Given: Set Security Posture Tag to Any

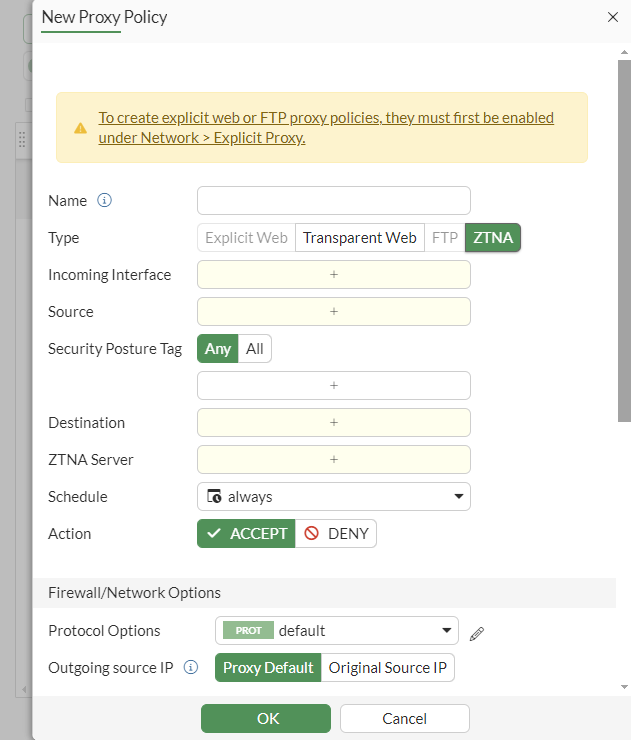Looking at the screenshot, I should pyautogui.click(x=218, y=349).
